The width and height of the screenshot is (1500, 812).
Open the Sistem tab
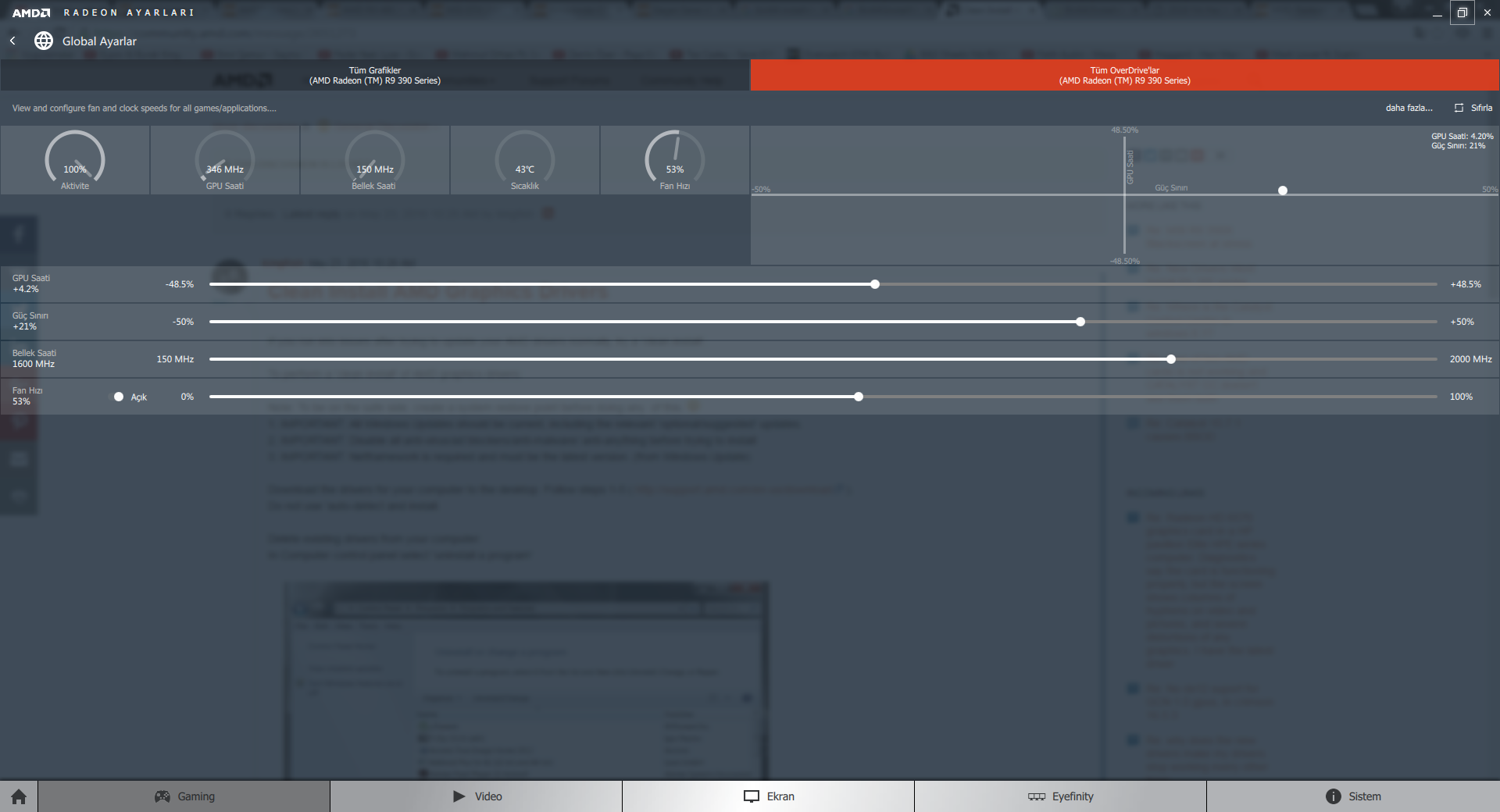click(x=1353, y=796)
